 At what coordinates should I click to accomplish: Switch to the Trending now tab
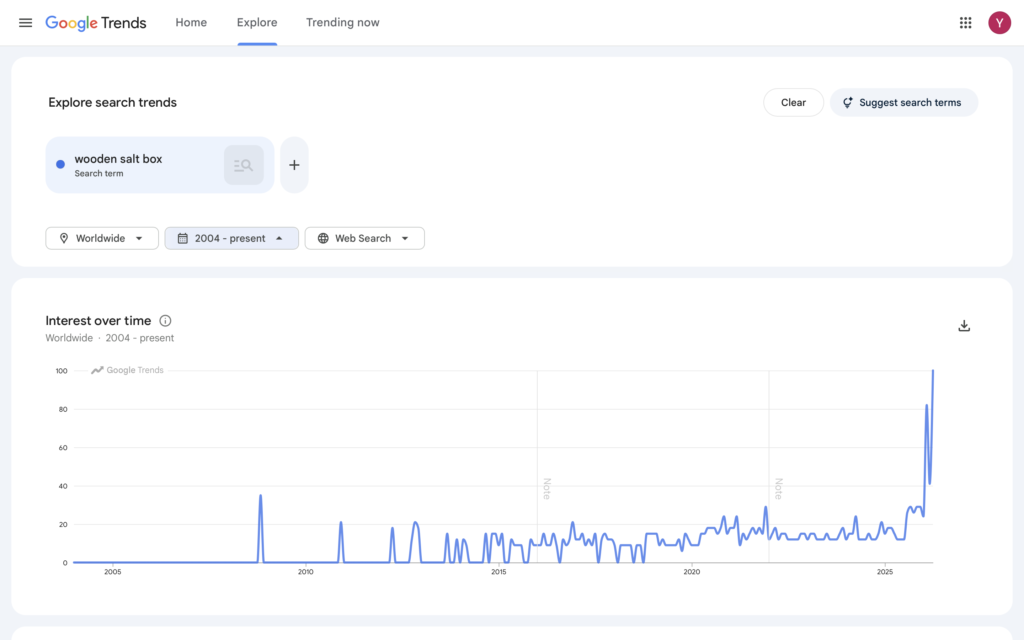click(x=342, y=23)
